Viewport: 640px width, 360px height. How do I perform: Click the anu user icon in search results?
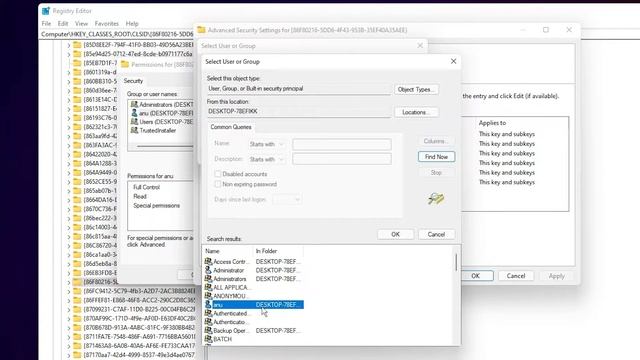pyautogui.click(x=208, y=304)
